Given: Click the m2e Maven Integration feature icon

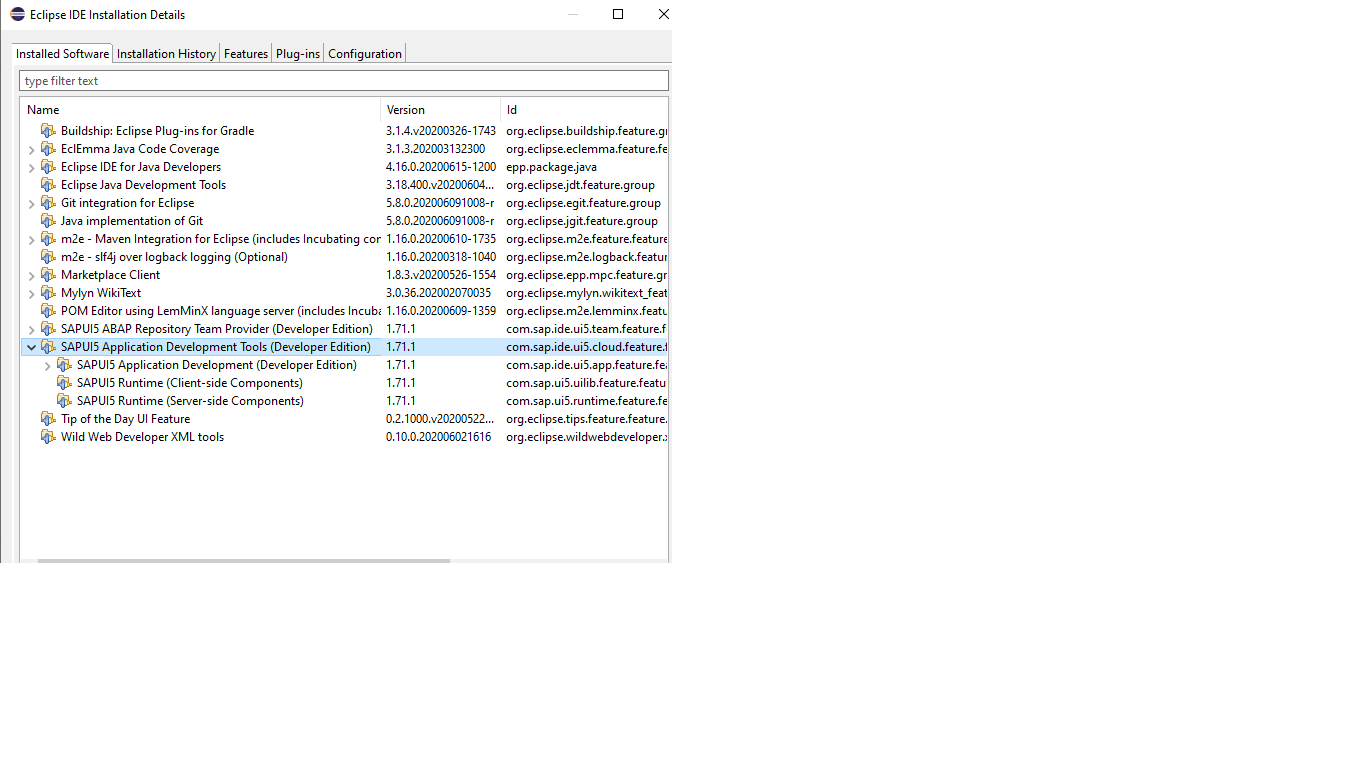Looking at the screenshot, I should point(48,239).
